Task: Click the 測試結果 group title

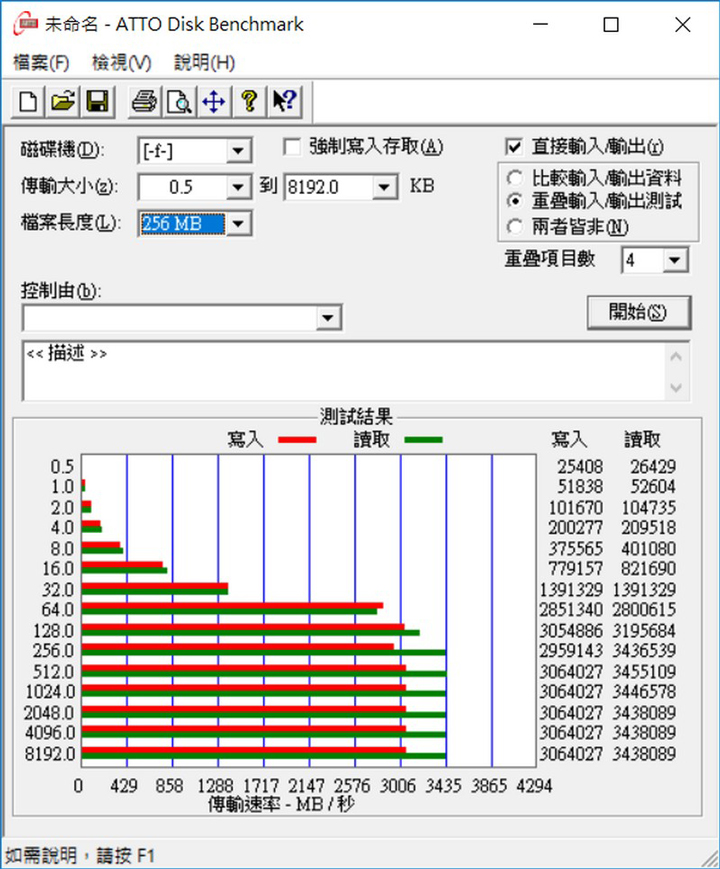Action: [x=355, y=417]
